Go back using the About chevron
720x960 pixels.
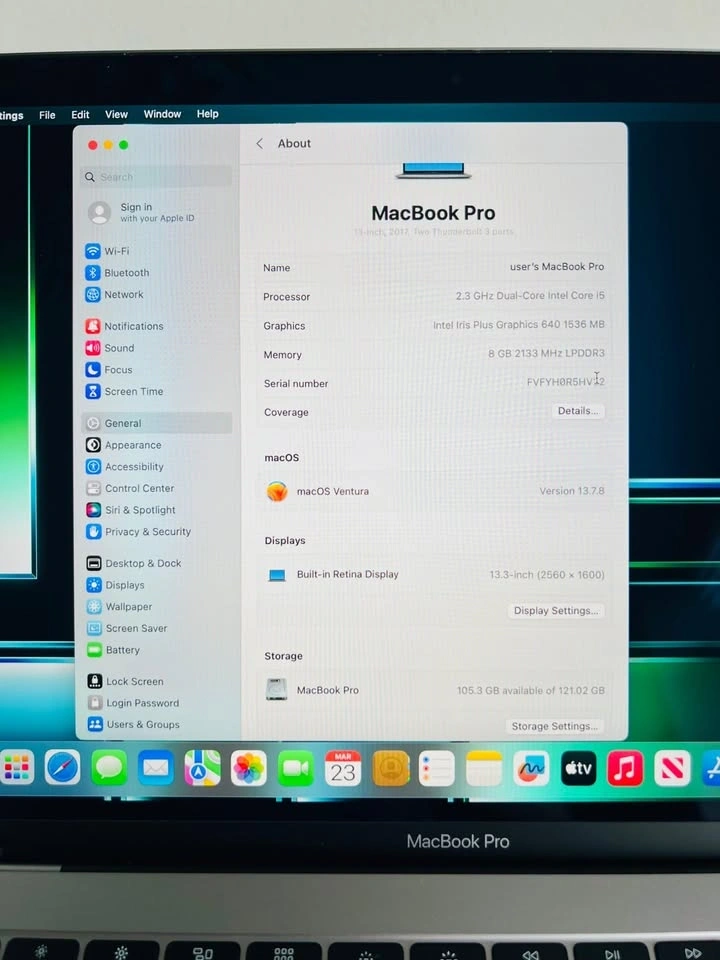click(x=260, y=144)
